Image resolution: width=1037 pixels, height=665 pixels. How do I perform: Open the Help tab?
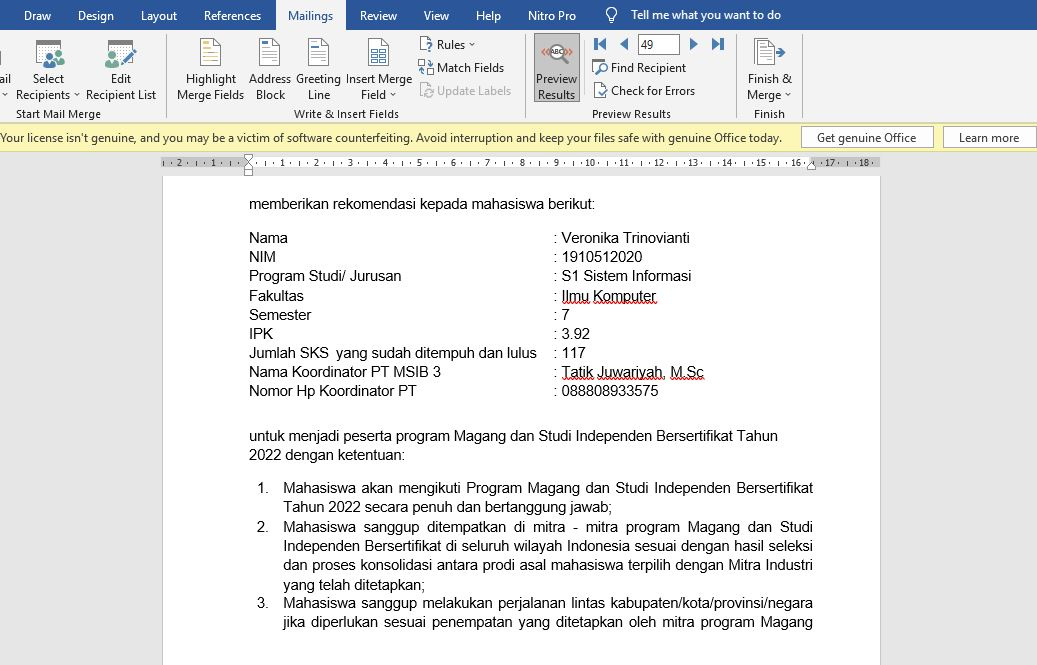(x=488, y=15)
